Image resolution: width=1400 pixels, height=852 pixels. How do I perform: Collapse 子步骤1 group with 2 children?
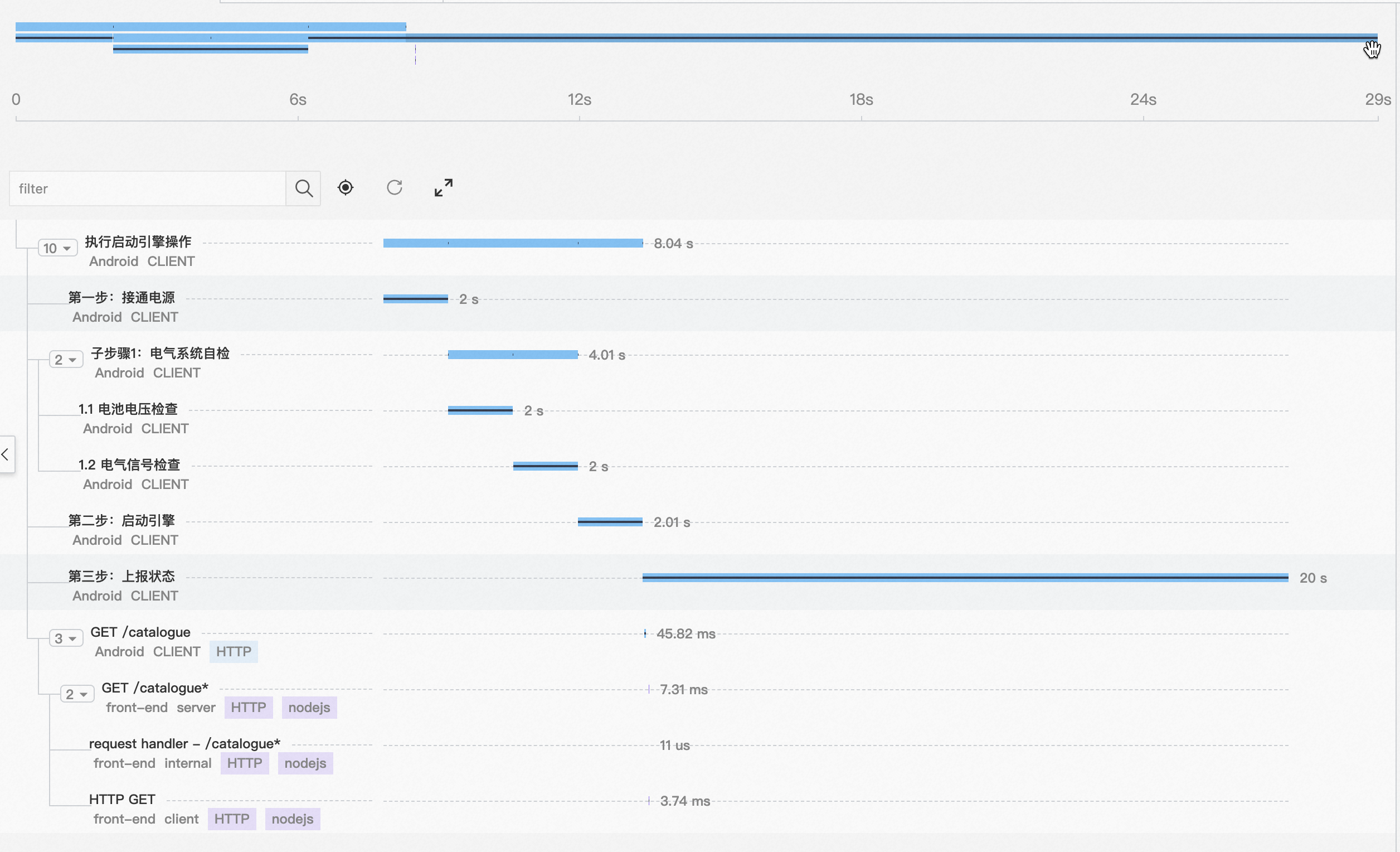pos(66,360)
